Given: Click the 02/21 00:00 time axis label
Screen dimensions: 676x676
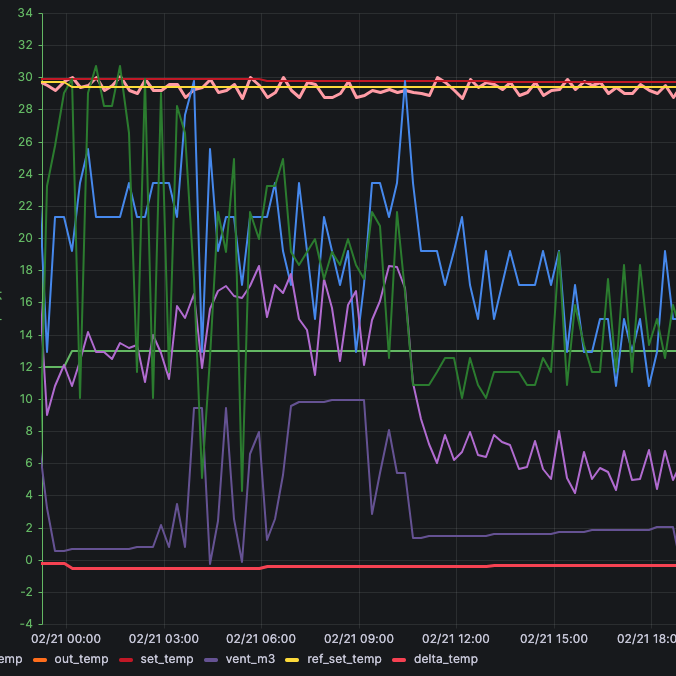Looking at the screenshot, I should coord(66,637).
